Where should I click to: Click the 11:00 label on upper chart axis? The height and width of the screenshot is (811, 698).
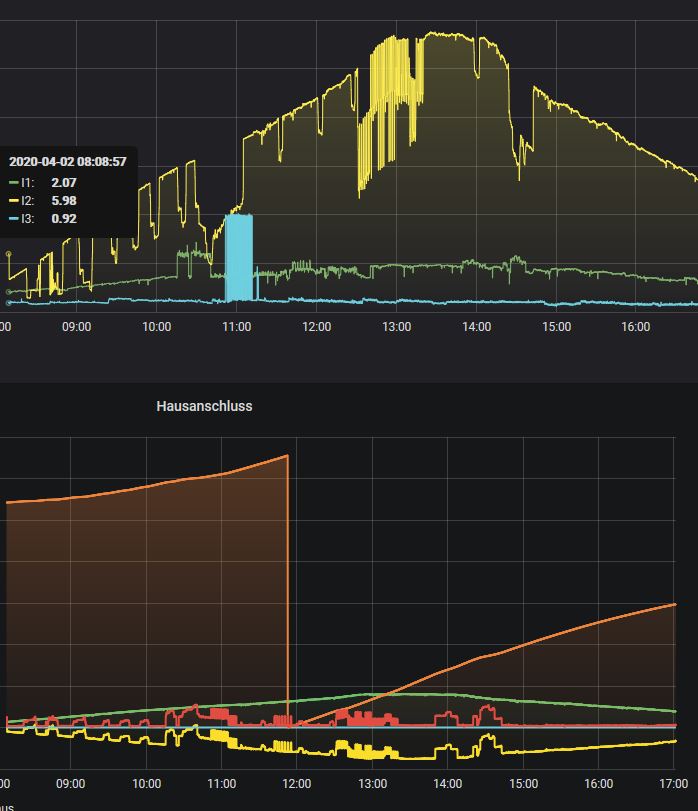(237, 327)
